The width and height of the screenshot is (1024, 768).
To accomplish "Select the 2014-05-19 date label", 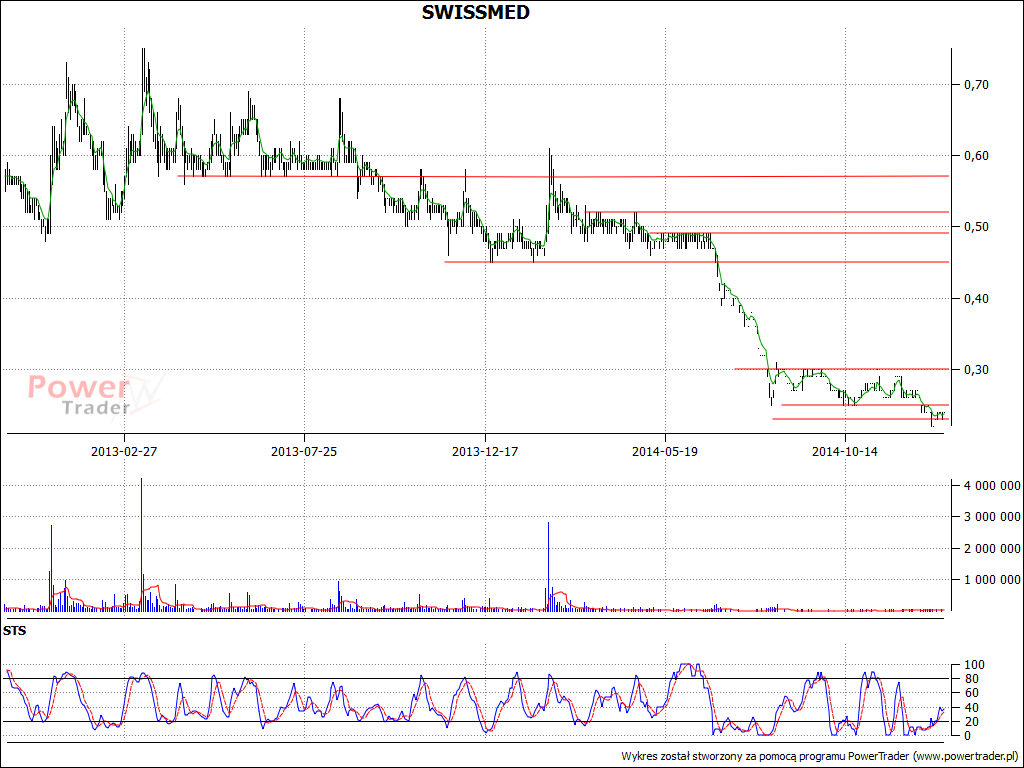I will tap(665, 451).
